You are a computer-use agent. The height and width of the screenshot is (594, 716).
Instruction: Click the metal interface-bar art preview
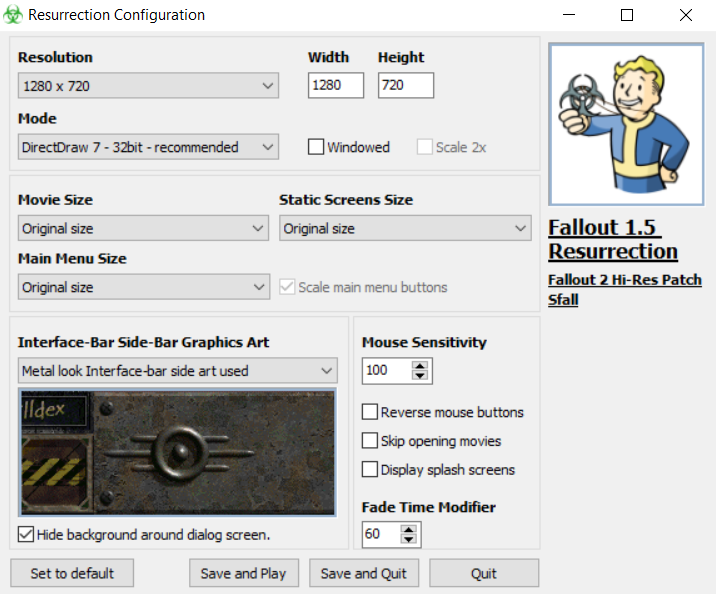point(178,453)
